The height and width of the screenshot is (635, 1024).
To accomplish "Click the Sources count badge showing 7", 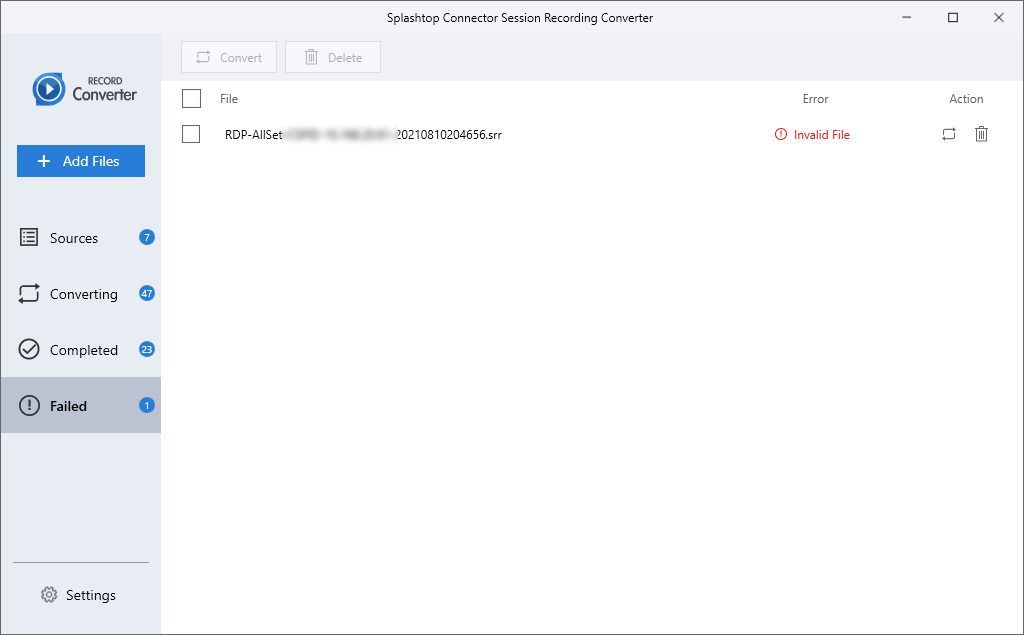I will (147, 237).
